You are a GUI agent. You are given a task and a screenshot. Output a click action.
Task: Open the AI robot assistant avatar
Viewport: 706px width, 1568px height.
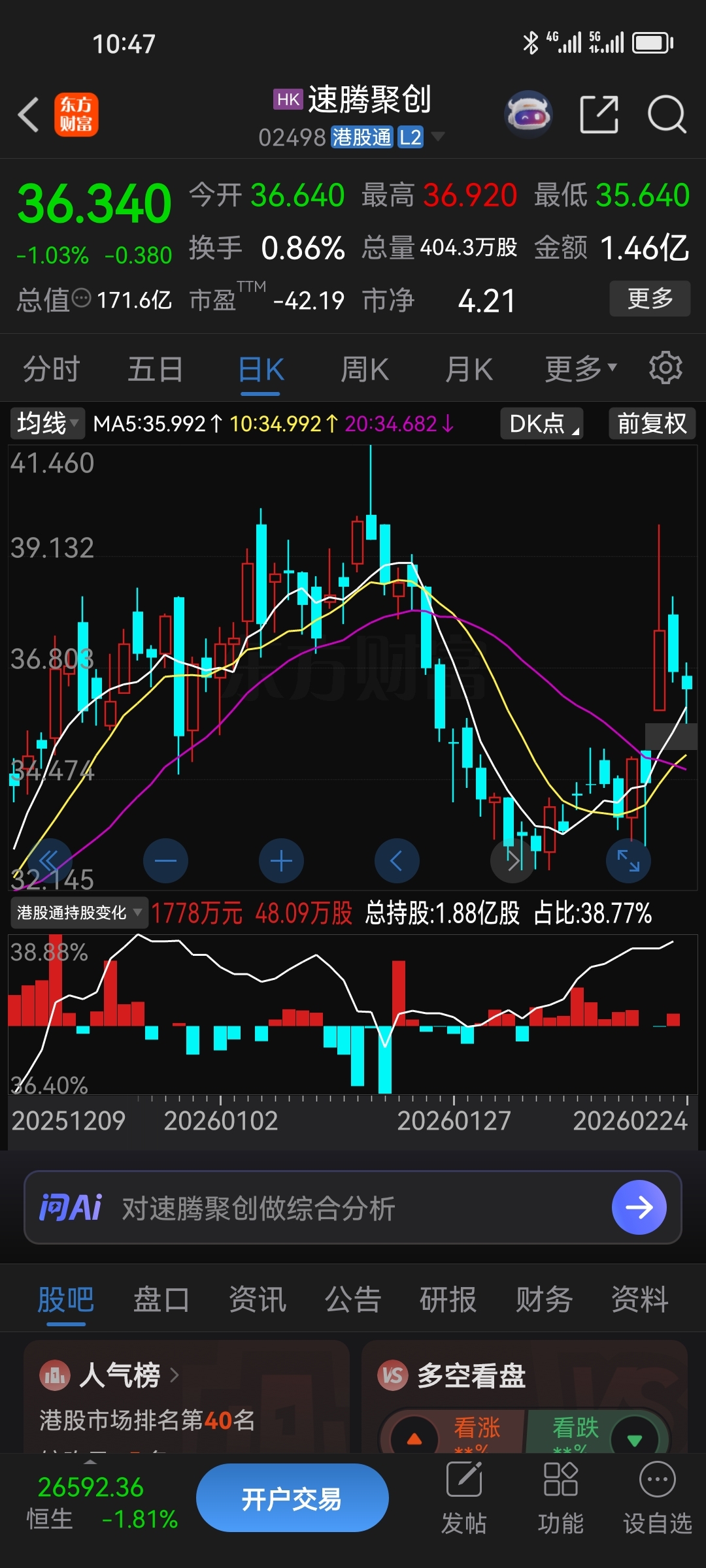click(529, 114)
